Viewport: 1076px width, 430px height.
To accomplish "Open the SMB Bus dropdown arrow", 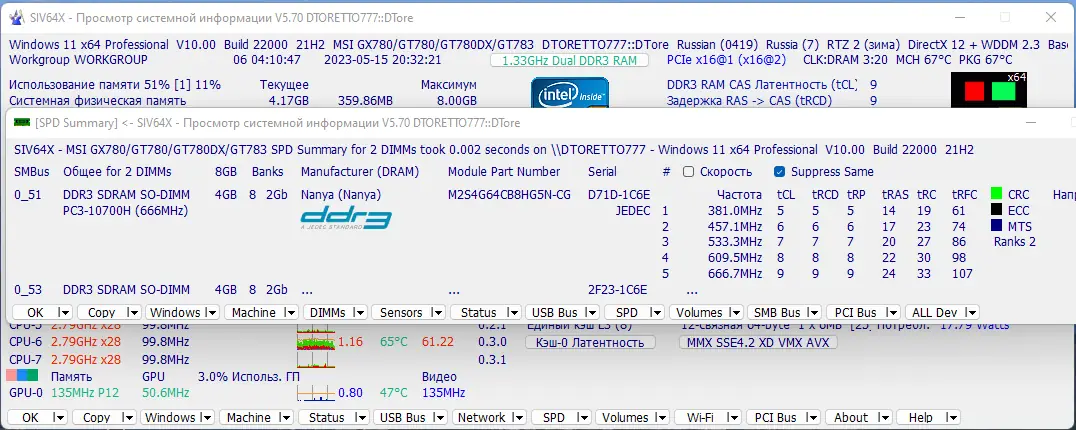I will [813, 313].
